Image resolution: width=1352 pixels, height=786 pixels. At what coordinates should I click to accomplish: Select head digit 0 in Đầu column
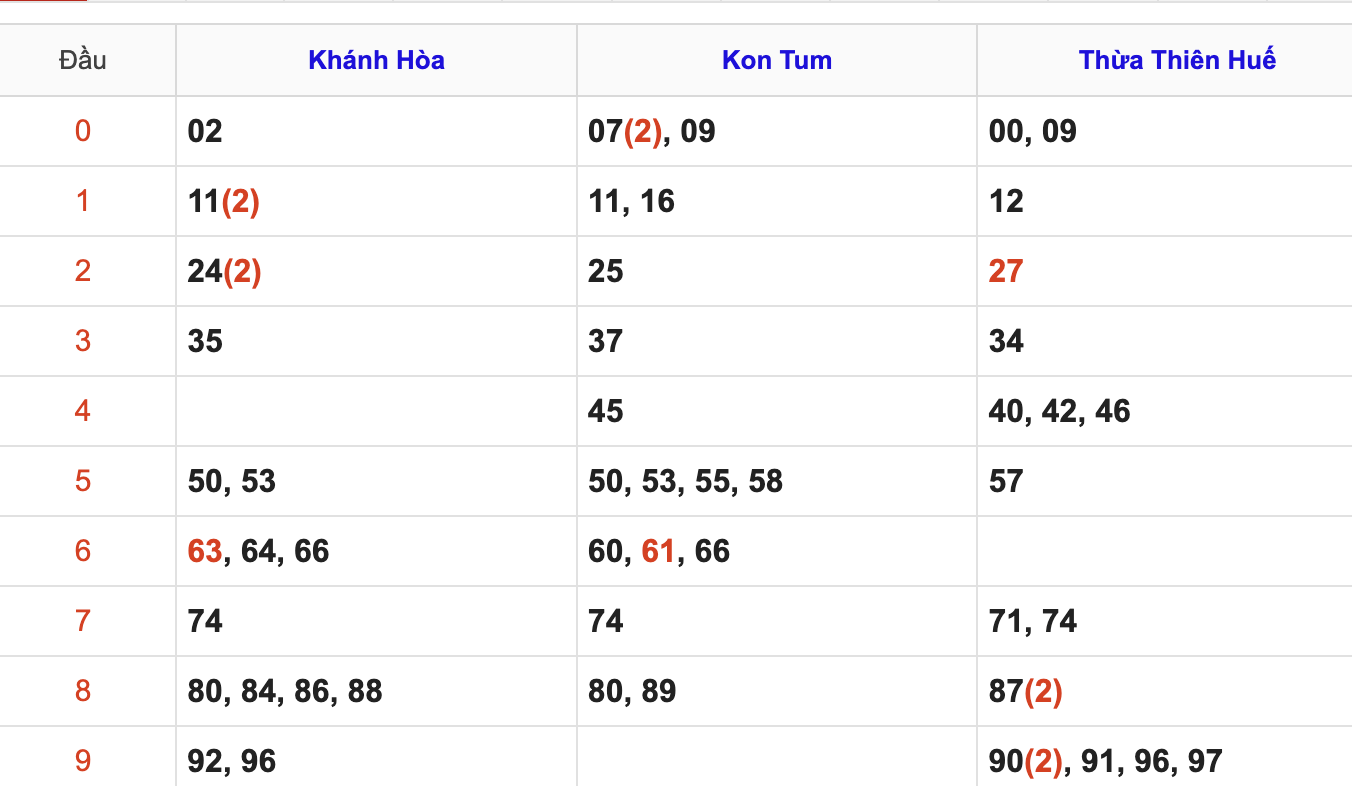click(x=83, y=131)
